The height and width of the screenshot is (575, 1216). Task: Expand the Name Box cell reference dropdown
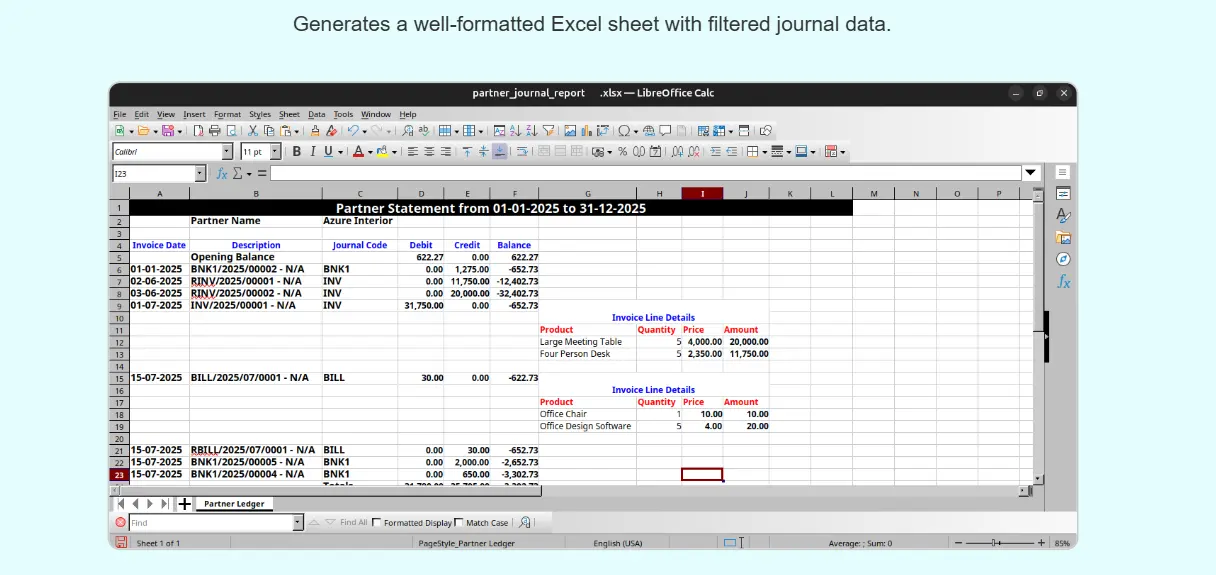200,174
